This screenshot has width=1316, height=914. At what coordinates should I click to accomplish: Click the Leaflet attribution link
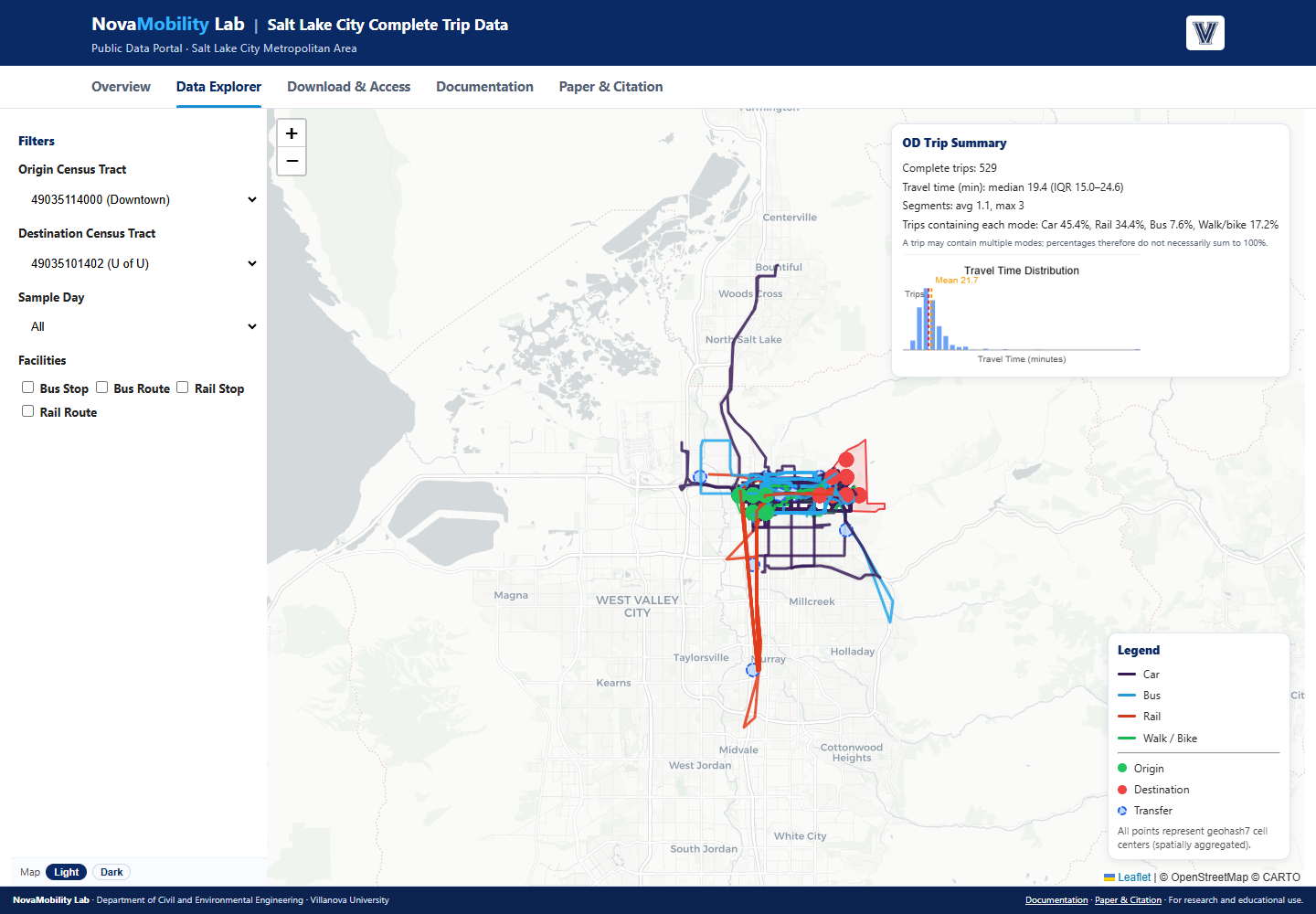[x=1134, y=877]
